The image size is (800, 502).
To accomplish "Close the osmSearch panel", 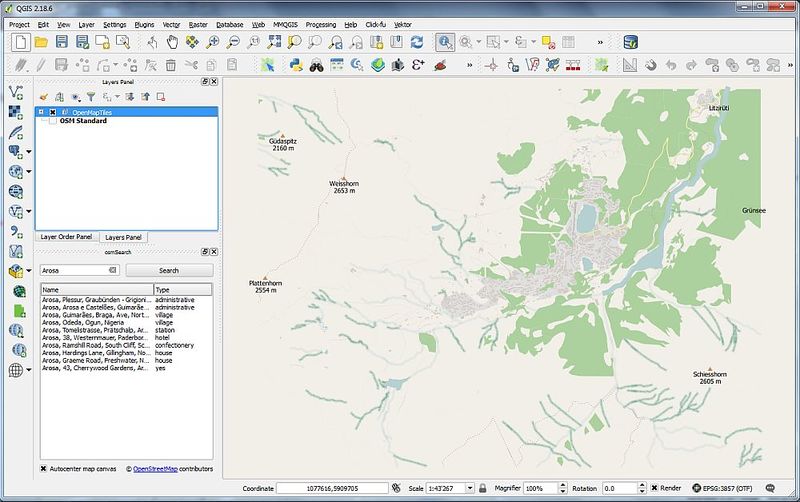I will [x=214, y=252].
